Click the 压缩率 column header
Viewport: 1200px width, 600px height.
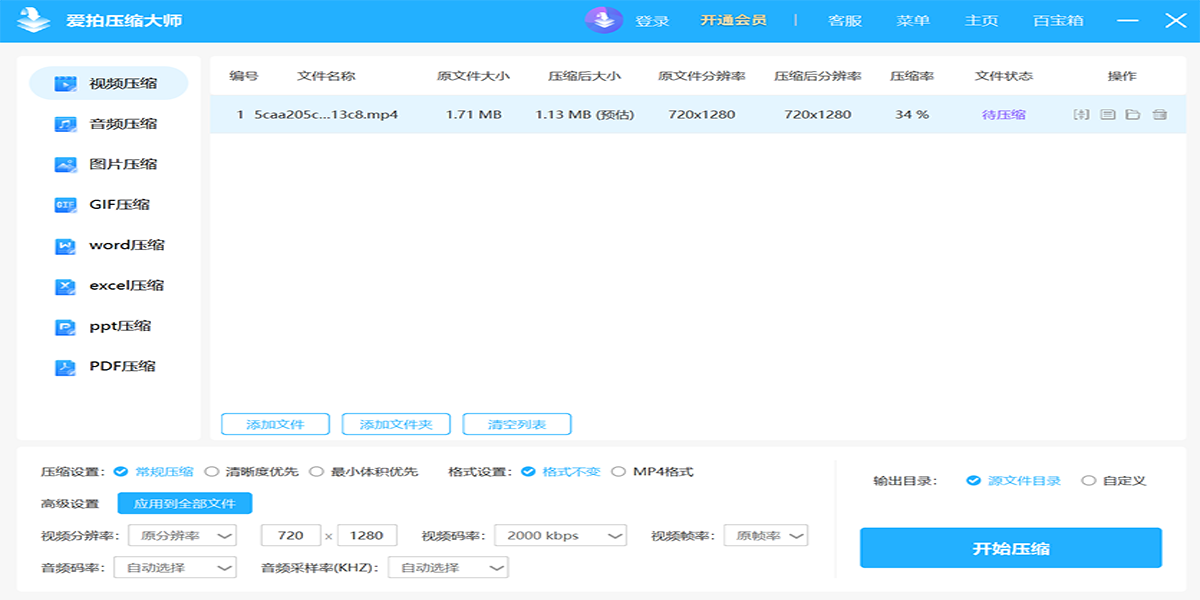click(x=912, y=76)
